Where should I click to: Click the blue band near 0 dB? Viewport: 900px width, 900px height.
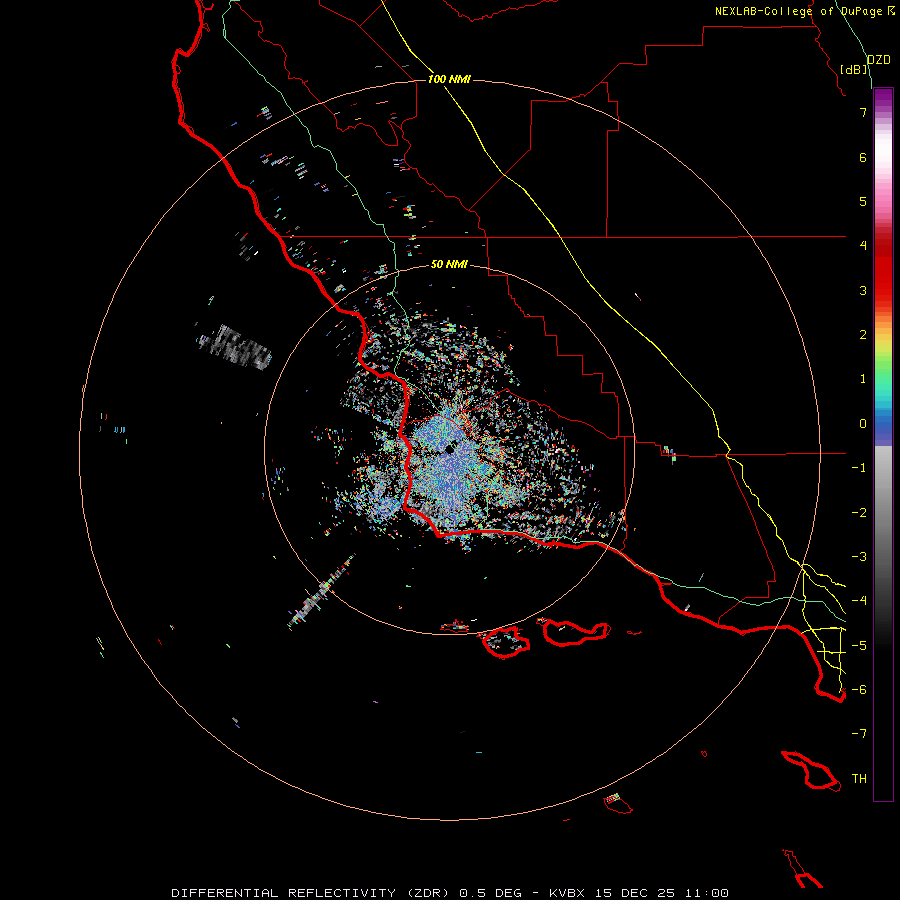coord(883,428)
